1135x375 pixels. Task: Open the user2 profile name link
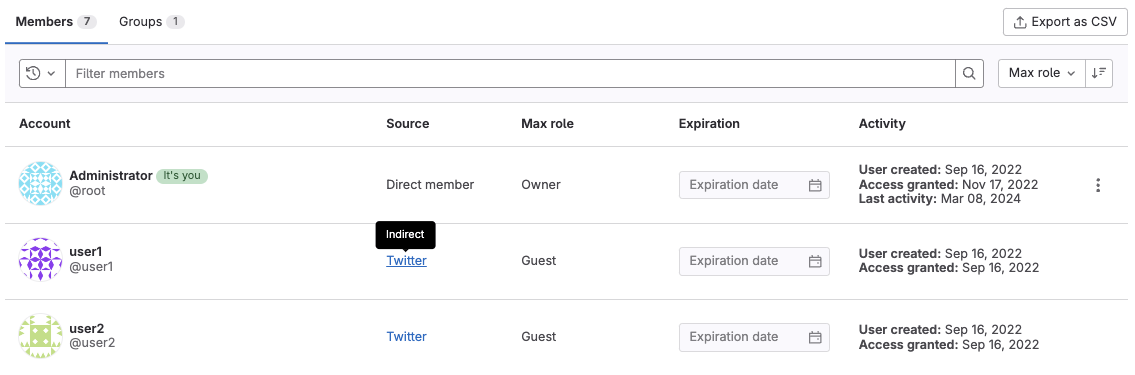click(87, 328)
